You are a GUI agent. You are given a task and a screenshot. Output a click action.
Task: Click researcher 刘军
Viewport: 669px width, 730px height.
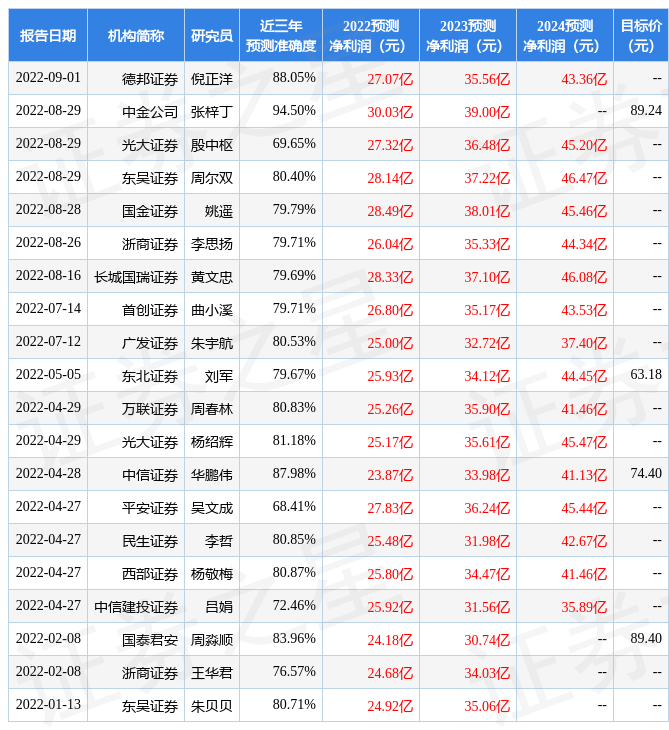click(x=219, y=376)
